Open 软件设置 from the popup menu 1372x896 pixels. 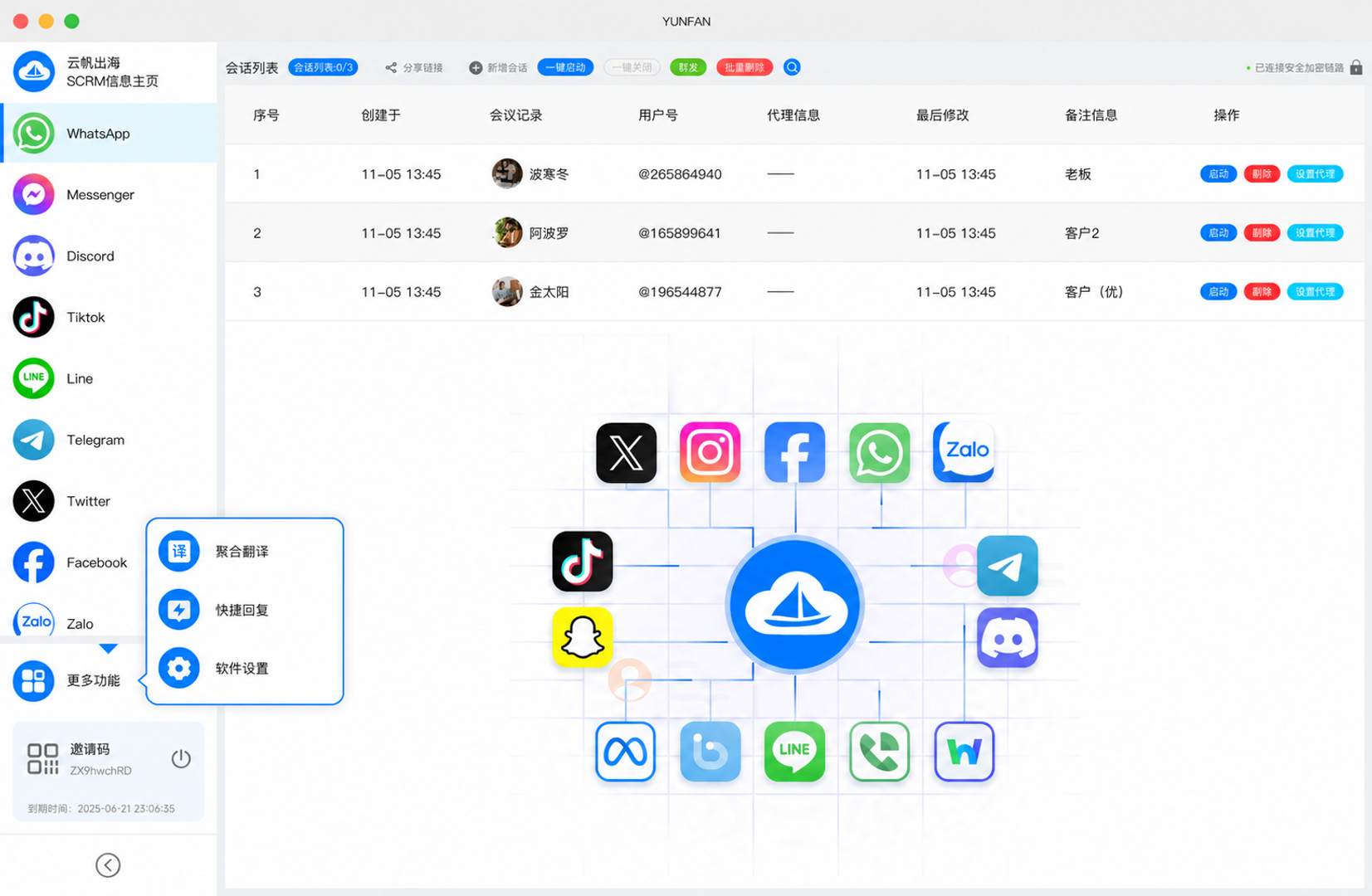click(245, 668)
